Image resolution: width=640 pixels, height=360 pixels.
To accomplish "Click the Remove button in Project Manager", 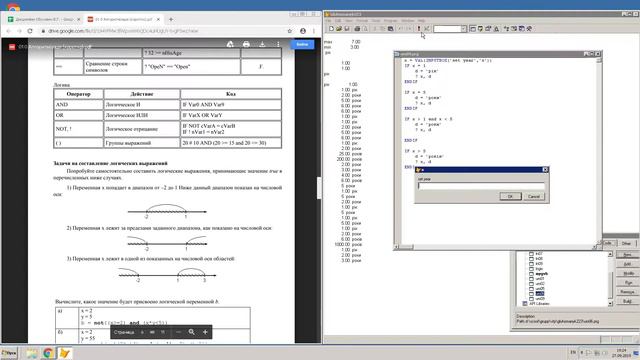I will click(x=627, y=292).
